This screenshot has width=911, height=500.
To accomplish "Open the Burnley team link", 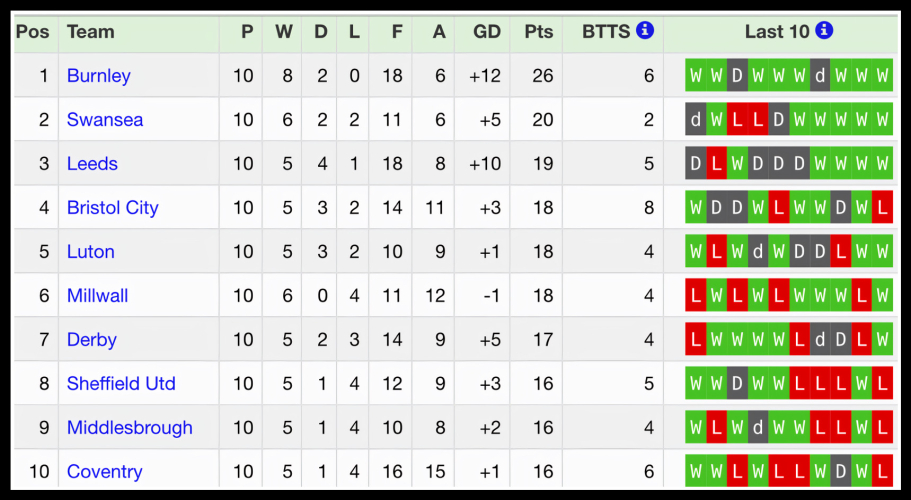I will tap(98, 75).
